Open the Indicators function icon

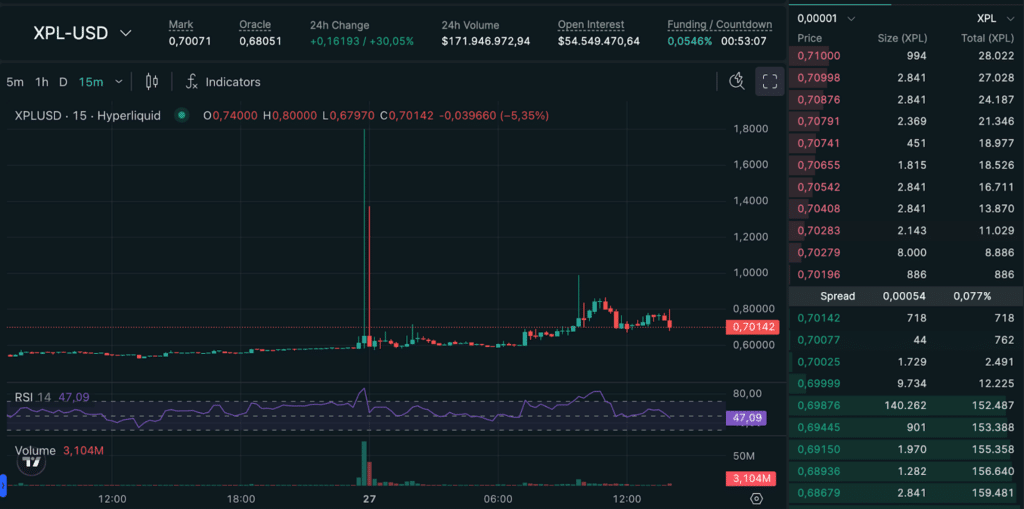192,82
